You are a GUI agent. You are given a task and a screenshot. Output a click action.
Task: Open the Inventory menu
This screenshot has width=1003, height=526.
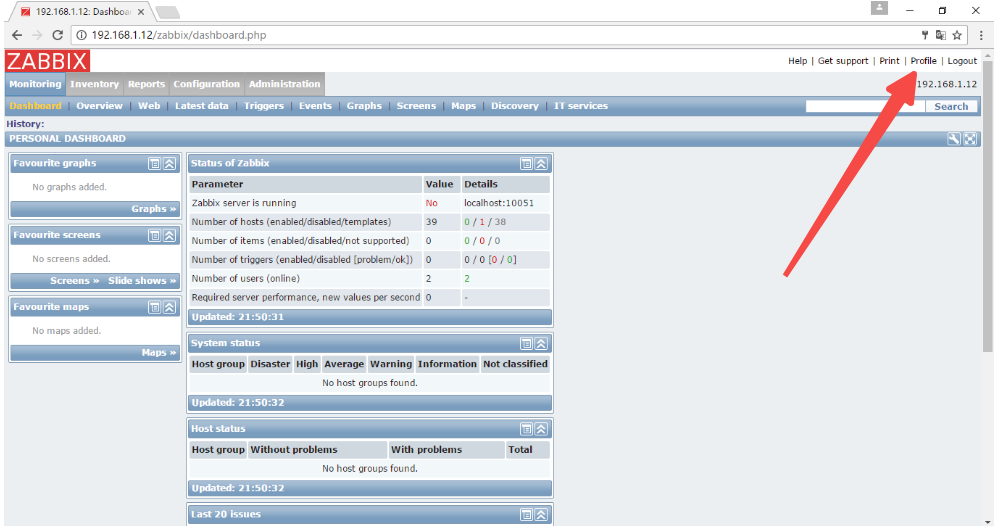click(95, 84)
